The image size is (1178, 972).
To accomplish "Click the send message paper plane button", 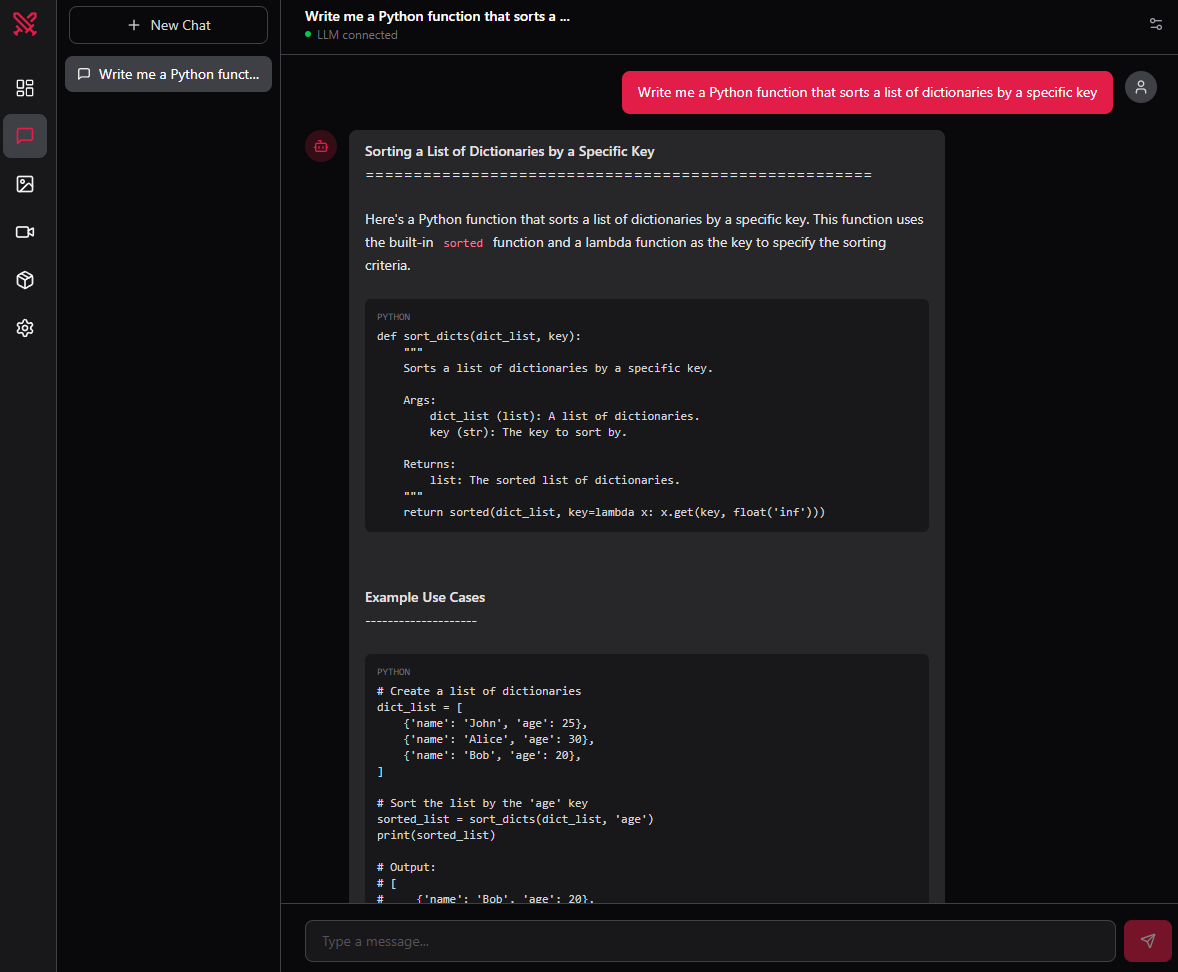I will (1147, 941).
